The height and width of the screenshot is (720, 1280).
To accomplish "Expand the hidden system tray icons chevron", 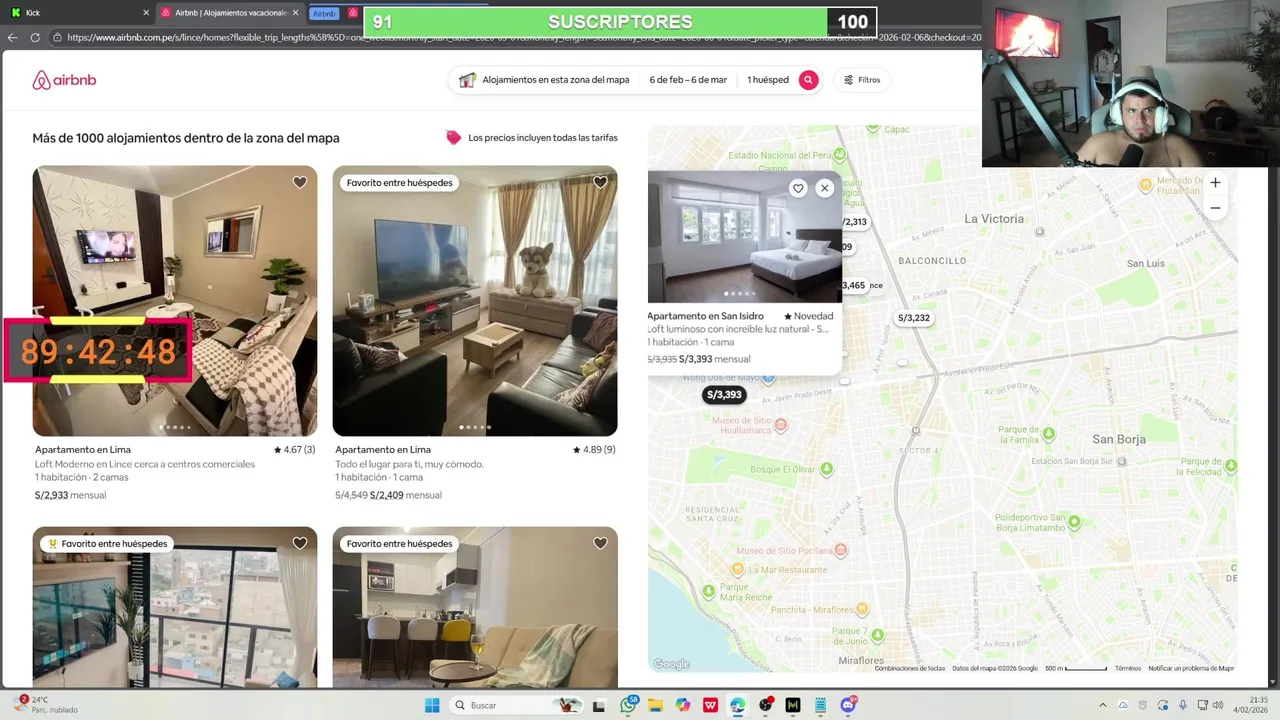I will 1103,705.
